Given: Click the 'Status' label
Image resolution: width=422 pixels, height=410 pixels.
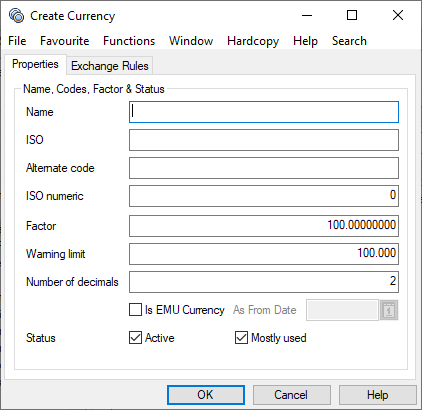Looking at the screenshot, I should tap(41, 338).
